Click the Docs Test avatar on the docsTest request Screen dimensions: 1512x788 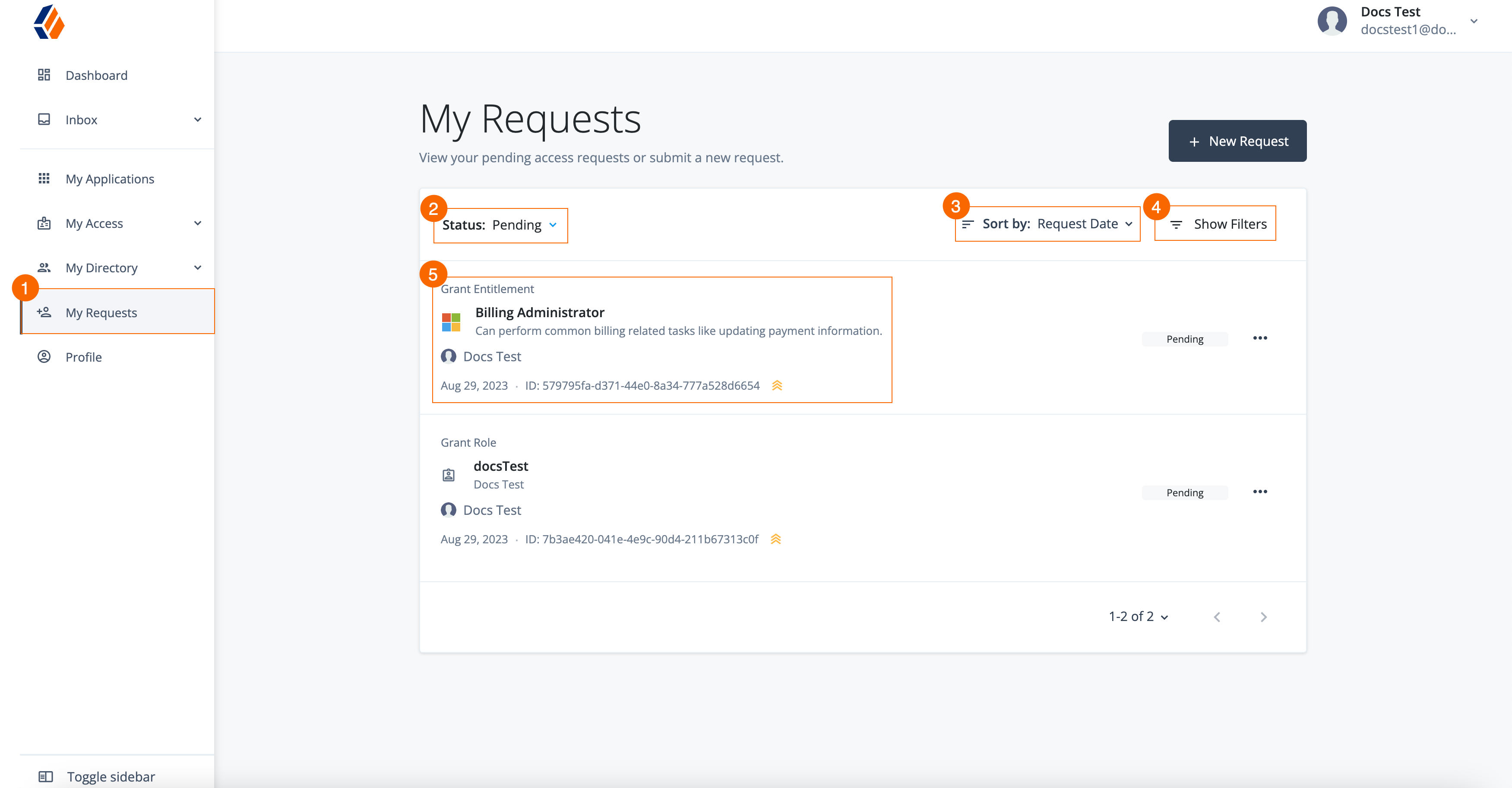coord(449,510)
